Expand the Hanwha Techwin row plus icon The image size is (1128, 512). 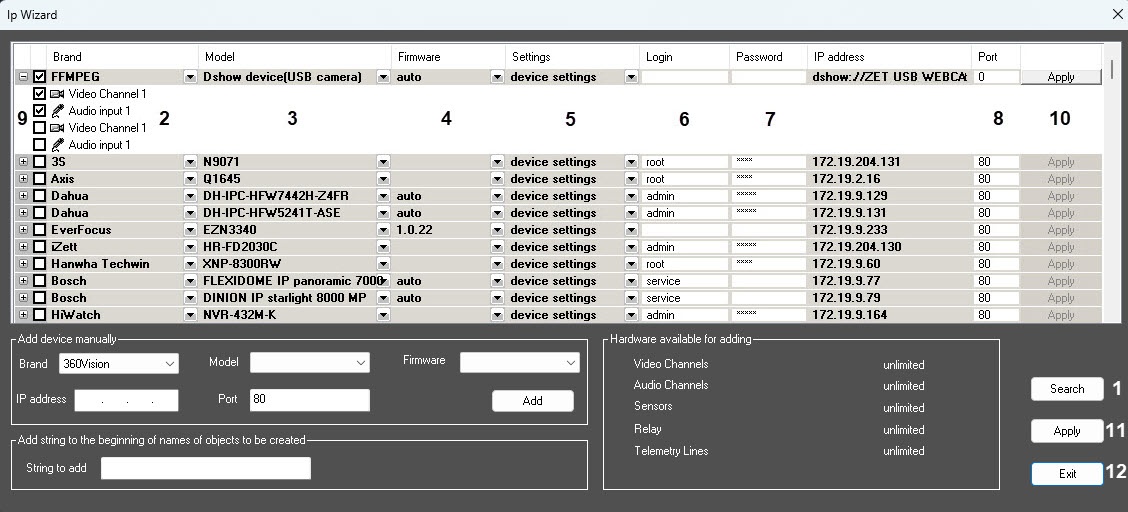[x=23, y=264]
